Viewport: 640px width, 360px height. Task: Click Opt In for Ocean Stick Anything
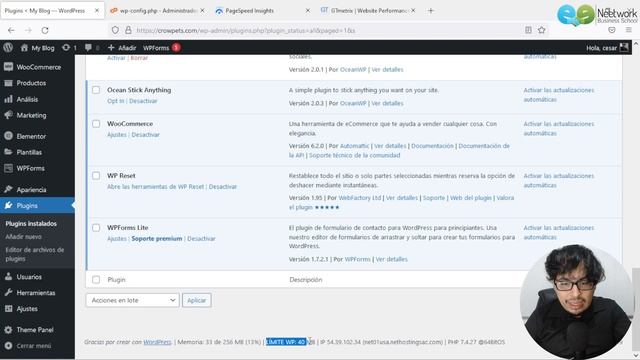116,101
